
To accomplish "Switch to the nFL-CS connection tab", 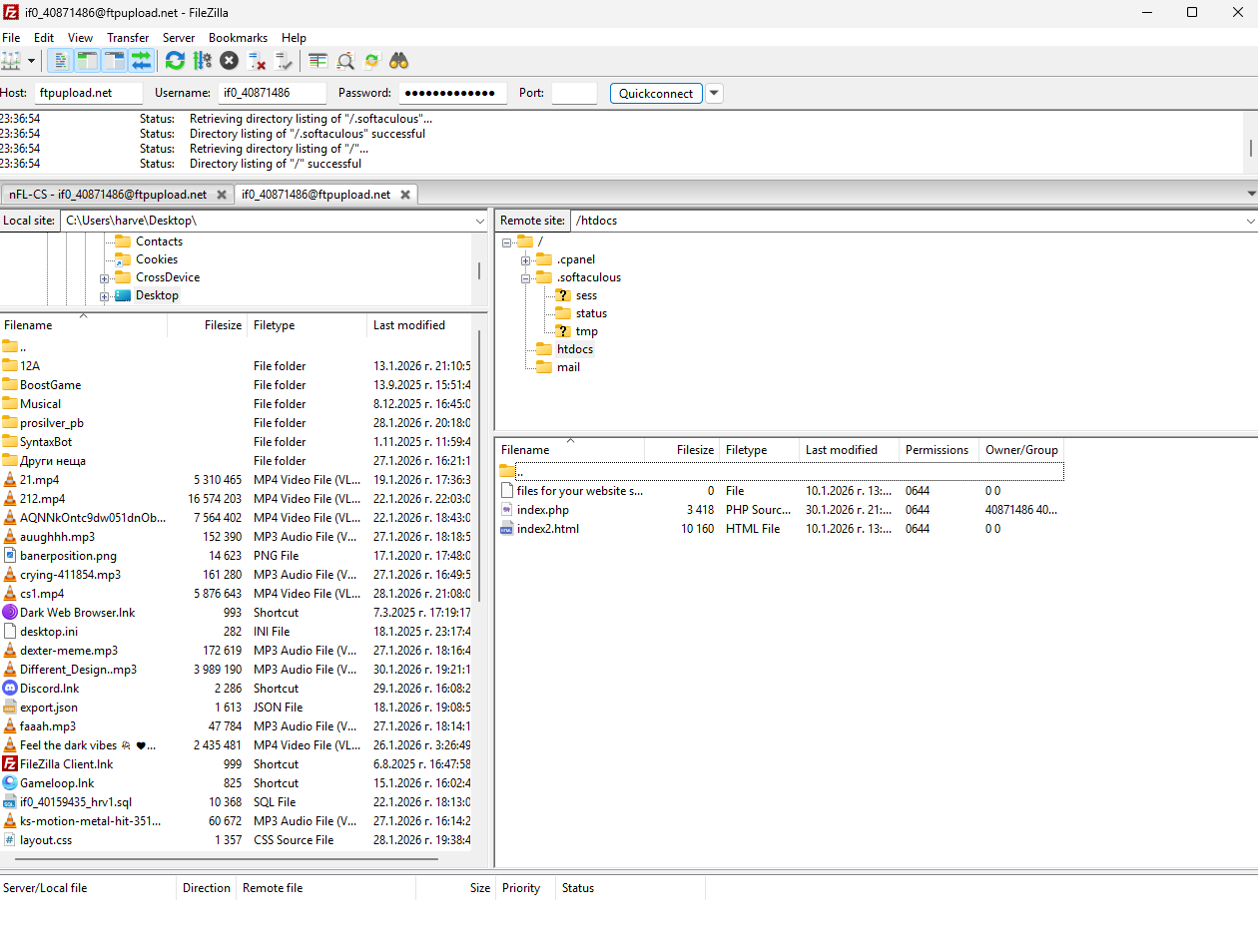I will (x=108, y=195).
